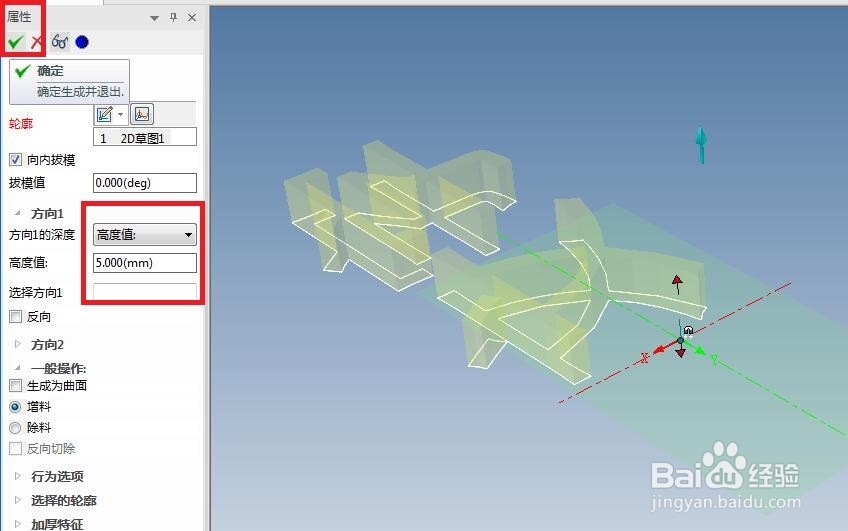Collapse the 一般操作 section
This screenshot has width=848, height=531.
pyautogui.click(x=18, y=368)
